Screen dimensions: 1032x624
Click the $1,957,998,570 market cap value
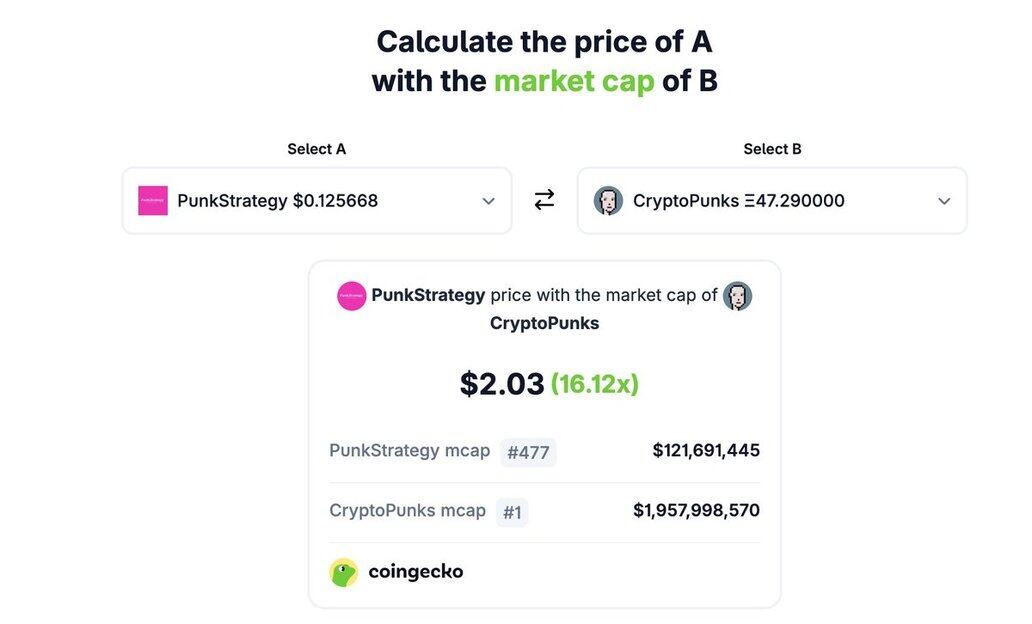pyautogui.click(x=696, y=510)
